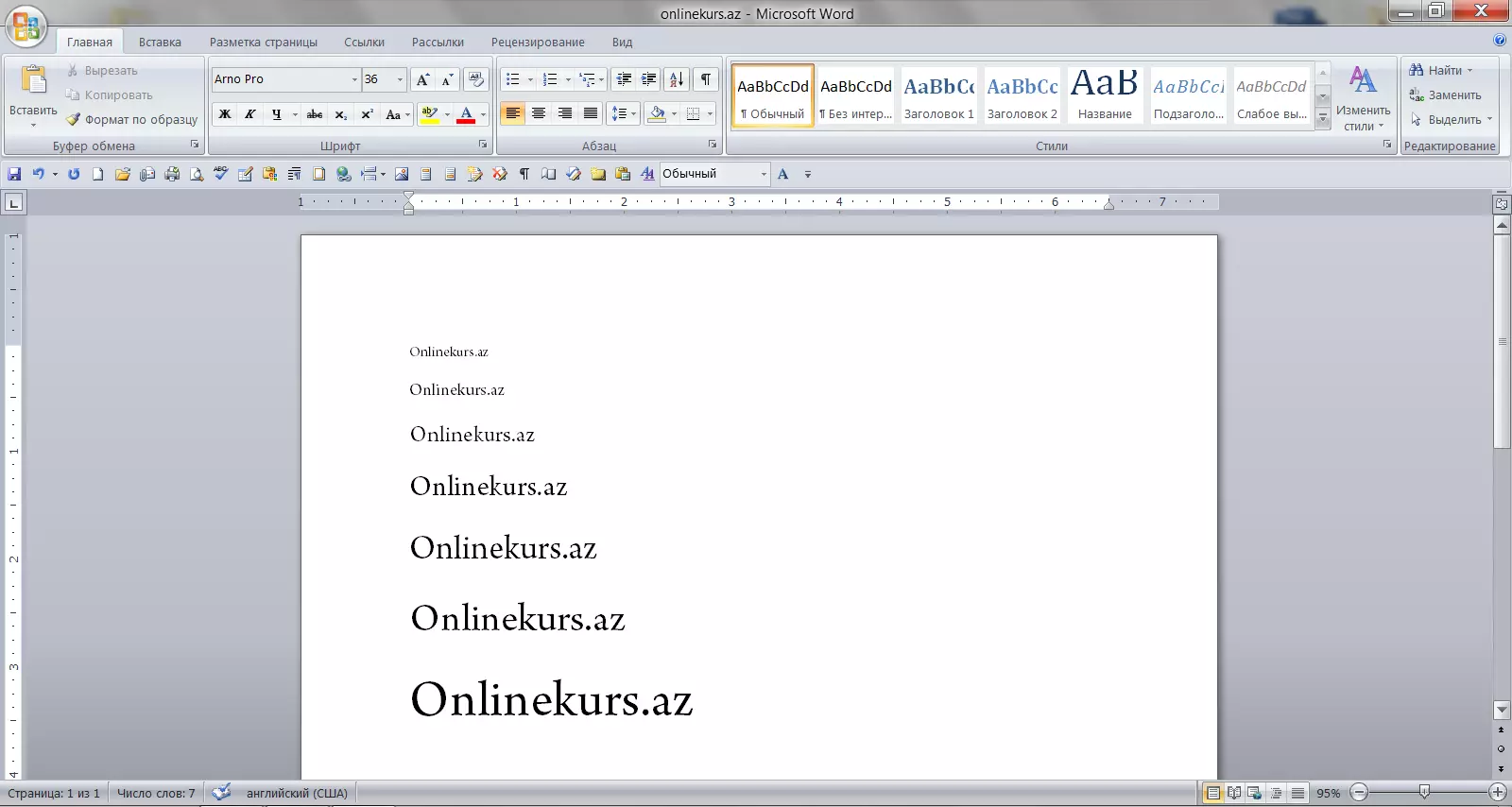Clear formatting eraser icon
1512x807 pixels.
(476, 79)
